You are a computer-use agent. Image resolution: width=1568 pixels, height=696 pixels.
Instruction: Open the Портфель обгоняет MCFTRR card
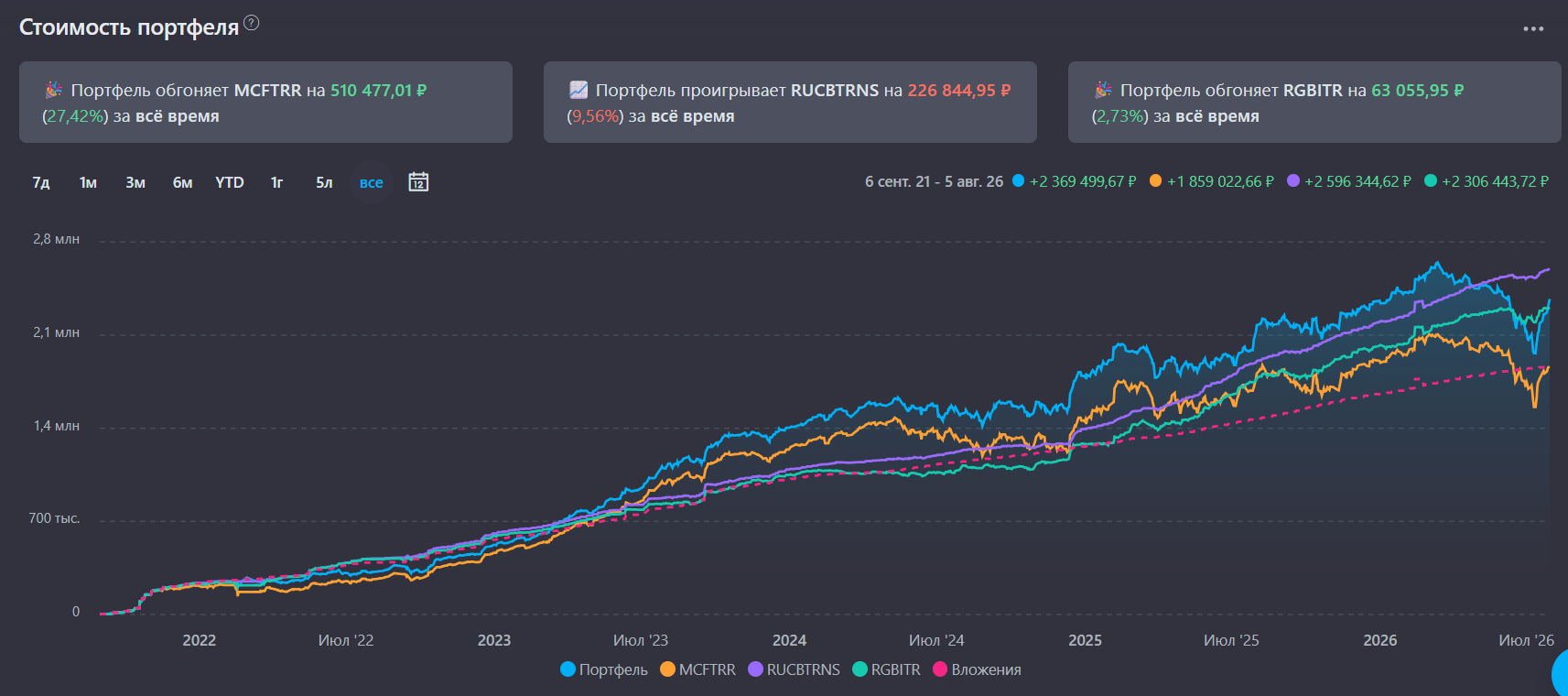pos(265,102)
